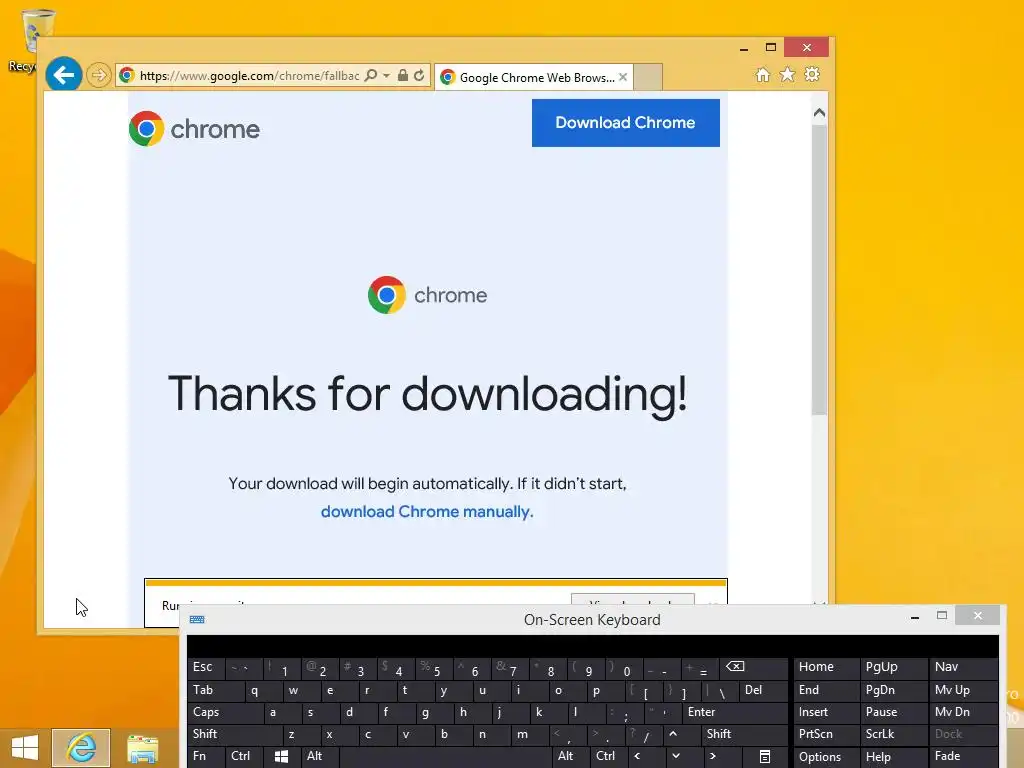This screenshot has height=768, width=1024.
Task: Open IE Tools gear icon
Action: tap(812, 74)
